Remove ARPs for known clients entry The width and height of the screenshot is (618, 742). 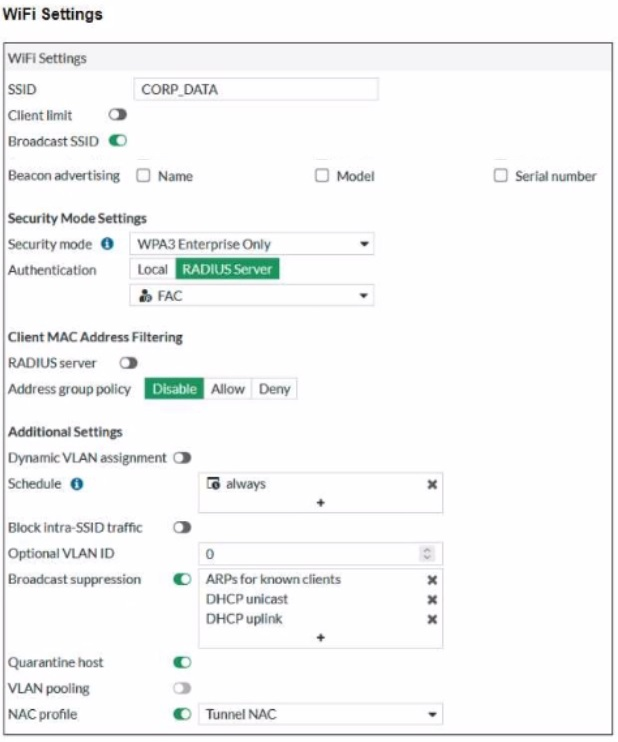tap(432, 580)
